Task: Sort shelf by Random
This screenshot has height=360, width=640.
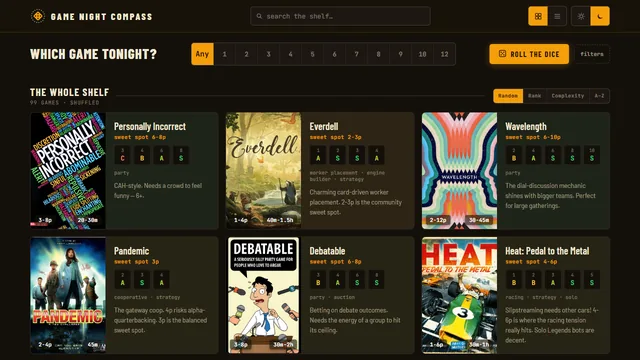Action: click(508, 96)
